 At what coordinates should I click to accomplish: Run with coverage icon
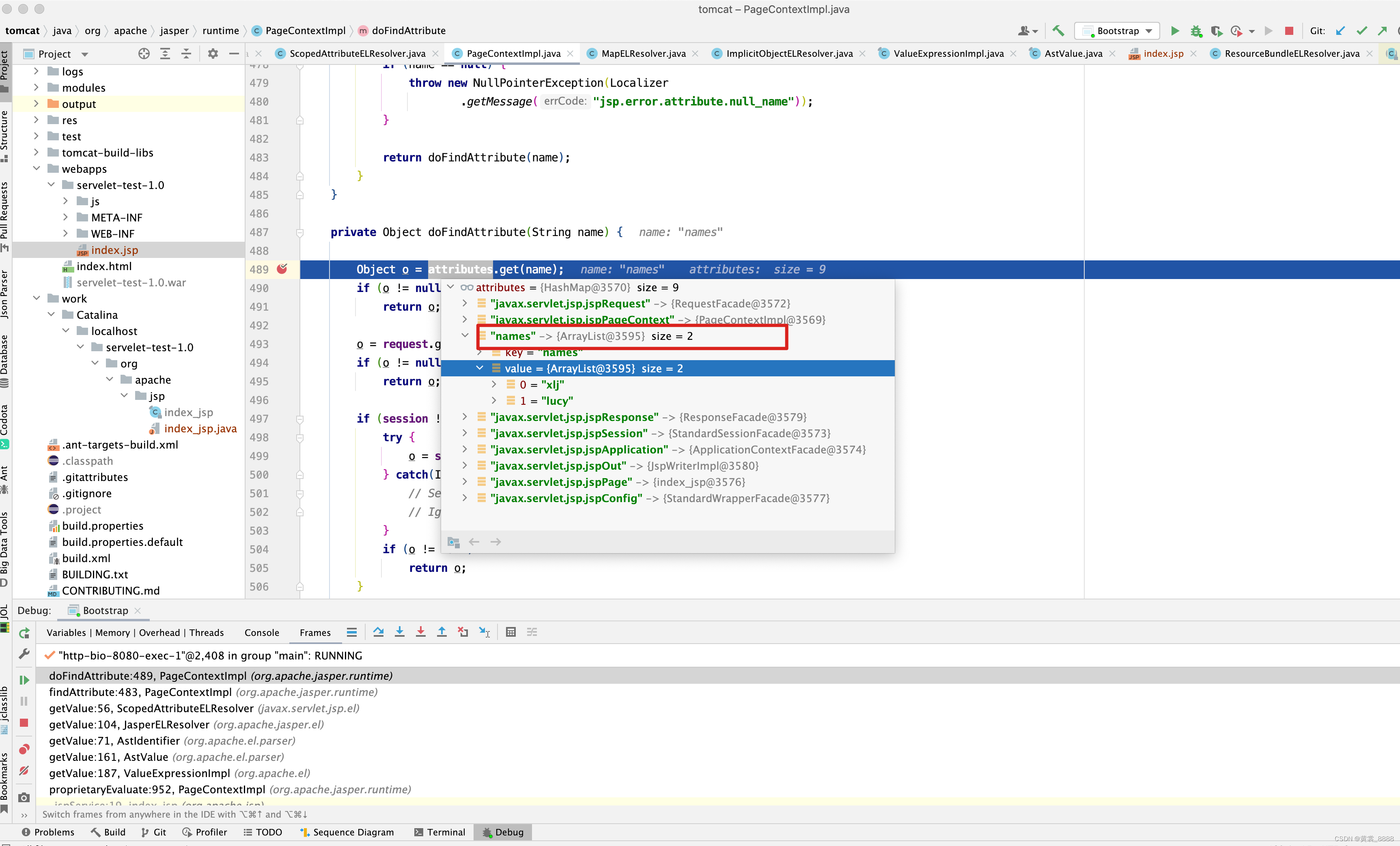click(x=1216, y=31)
